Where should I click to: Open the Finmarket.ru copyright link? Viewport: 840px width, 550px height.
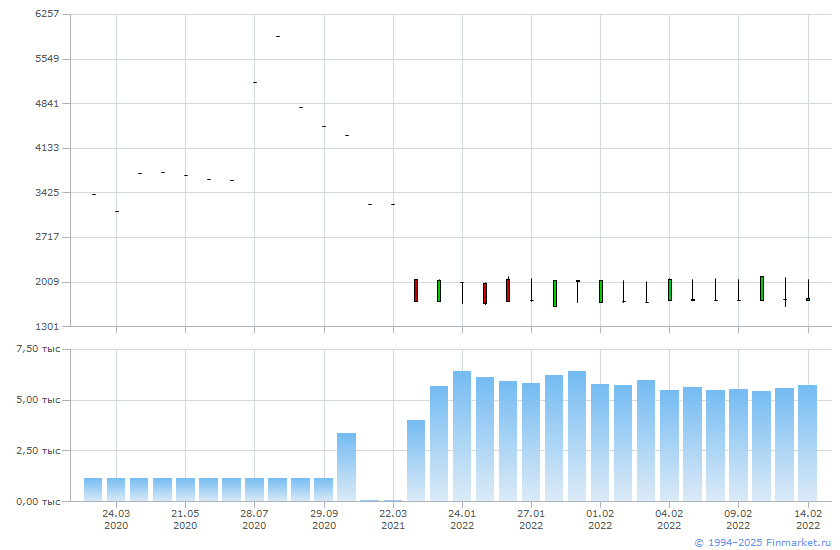click(x=762, y=543)
